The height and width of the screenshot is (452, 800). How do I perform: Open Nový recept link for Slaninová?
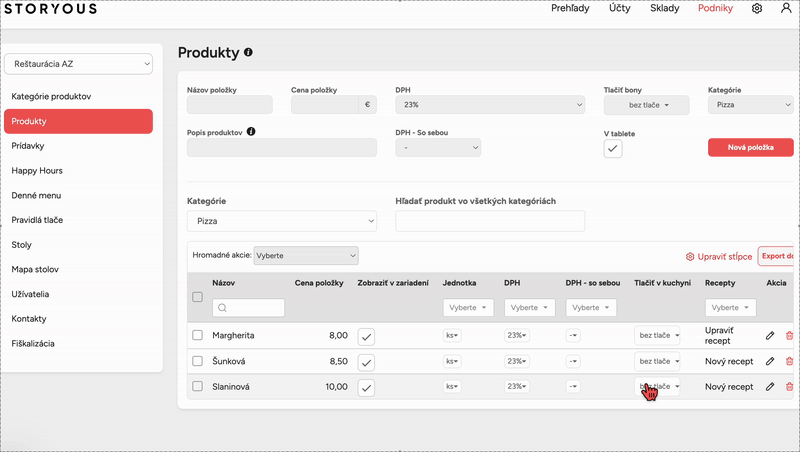point(729,387)
